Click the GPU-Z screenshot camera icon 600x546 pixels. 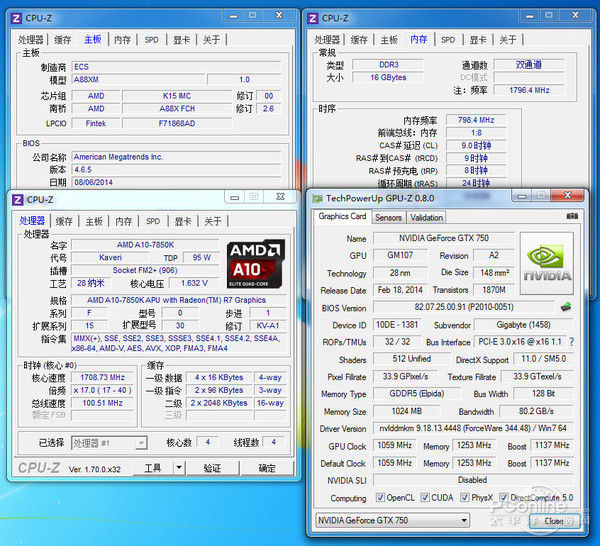[572, 217]
